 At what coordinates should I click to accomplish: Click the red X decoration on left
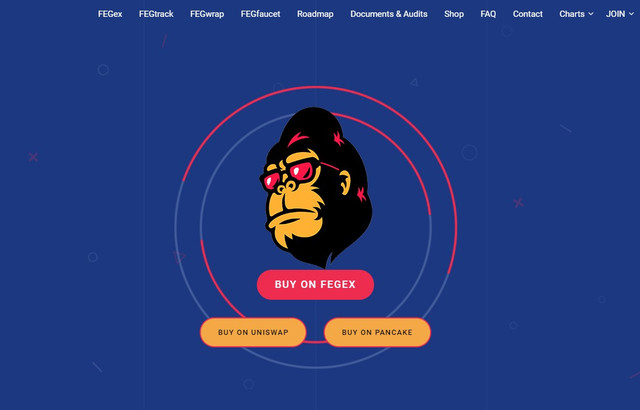[x=33, y=157]
